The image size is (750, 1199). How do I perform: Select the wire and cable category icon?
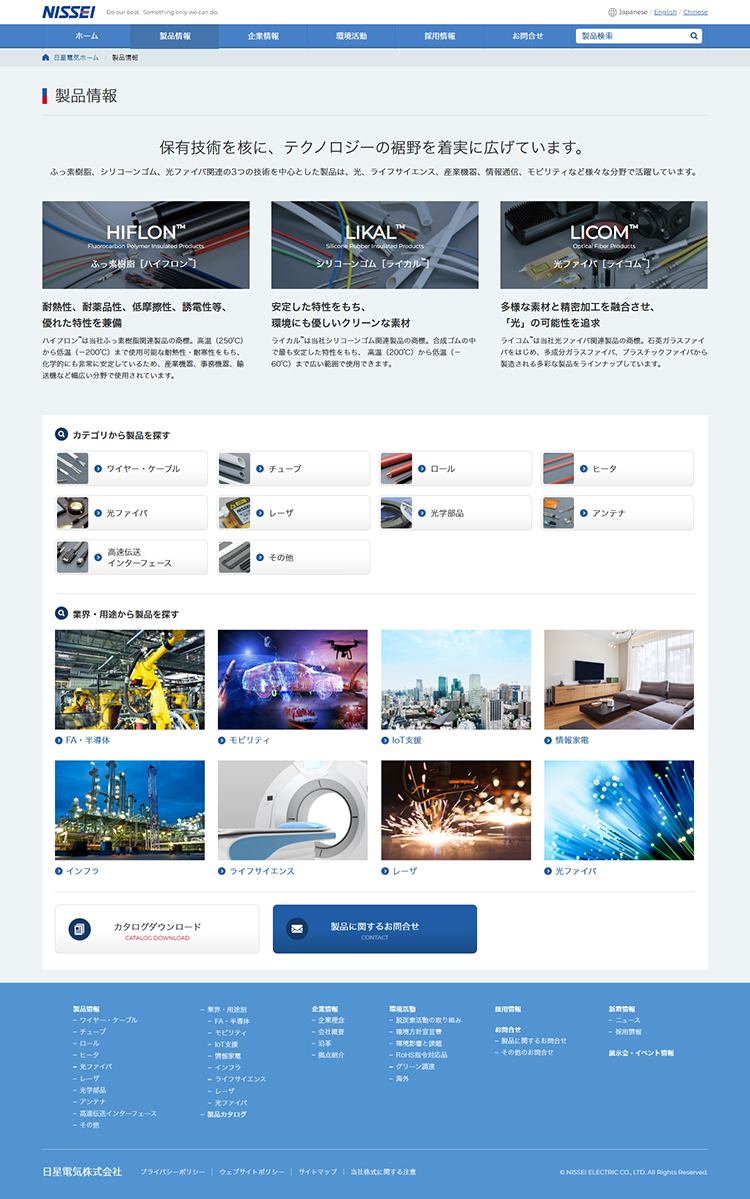pos(73,468)
